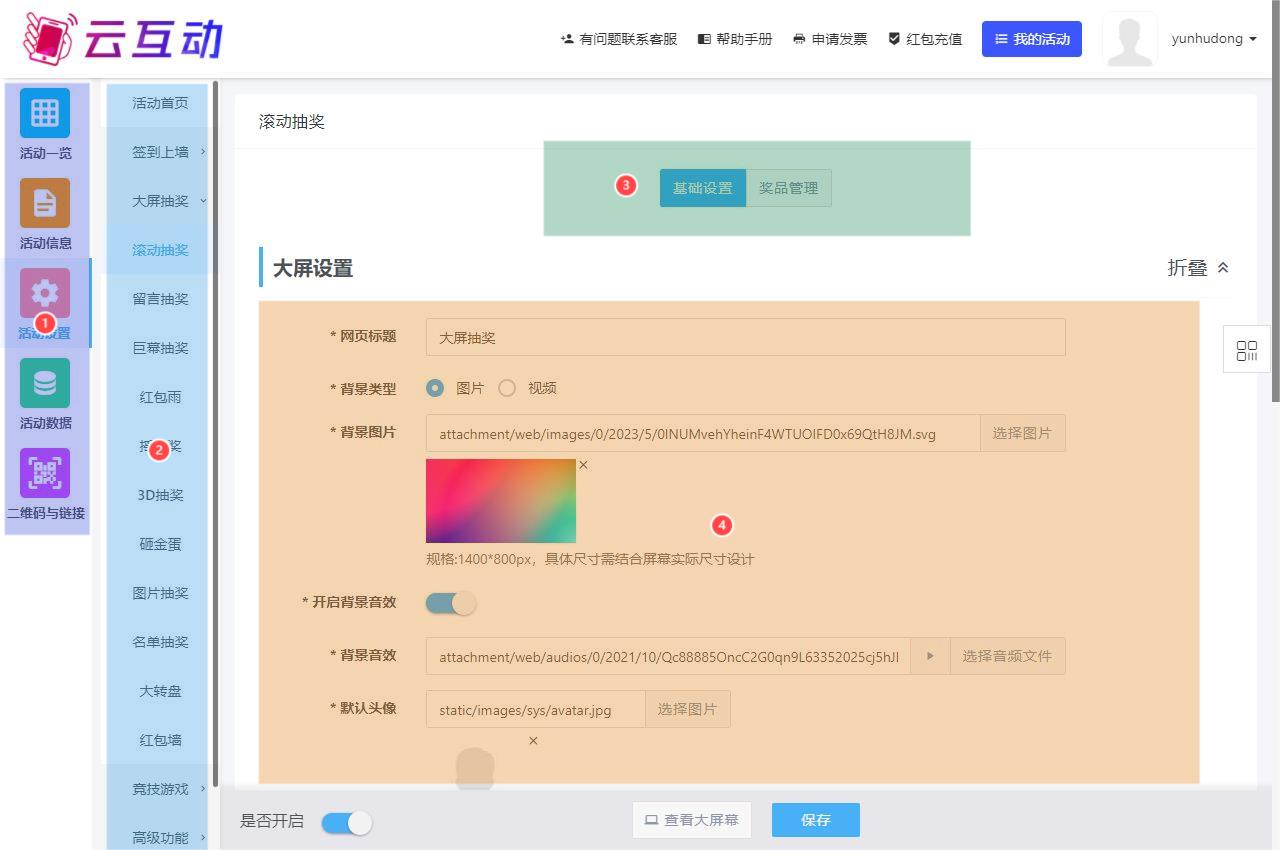This screenshot has width=1280, height=850.
Task: Click the floating QR code icon on right
Action: (x=1246, y=350)
